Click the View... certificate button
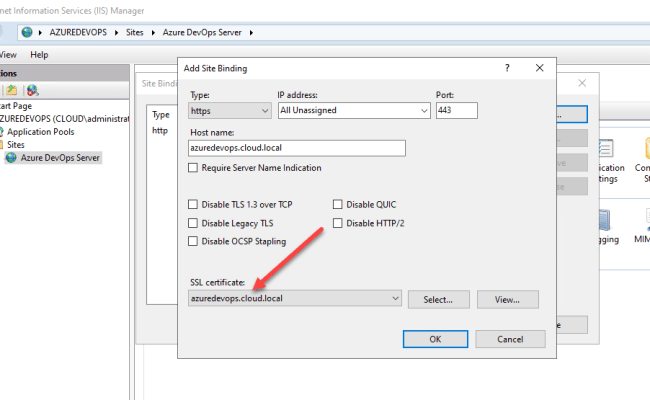The height and width of the screenshot is (400, 650). tap(508, 299)
